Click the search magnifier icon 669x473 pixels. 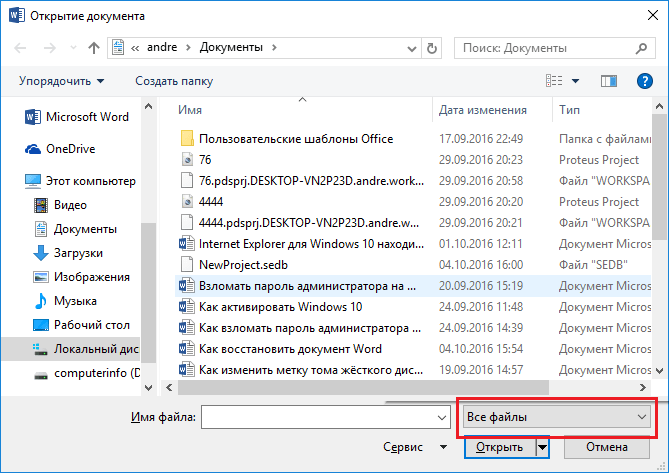coord(641,48)
